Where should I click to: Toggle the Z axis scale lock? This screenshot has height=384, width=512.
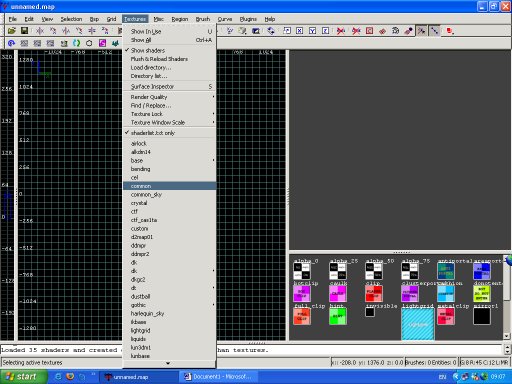click(x=325, y=31)
